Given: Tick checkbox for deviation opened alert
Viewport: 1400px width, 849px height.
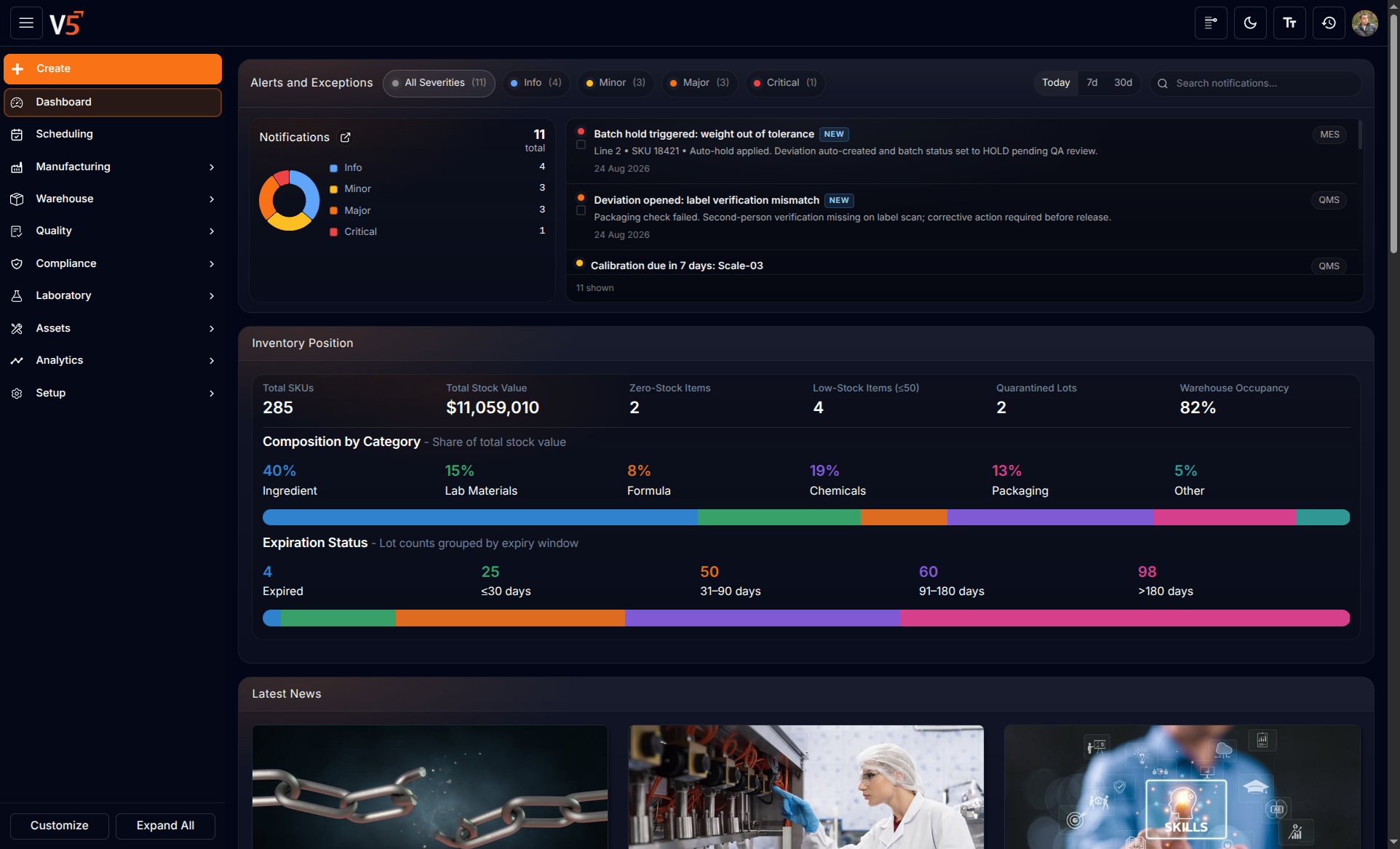Looking at the screenshot, I should (581, 211).
